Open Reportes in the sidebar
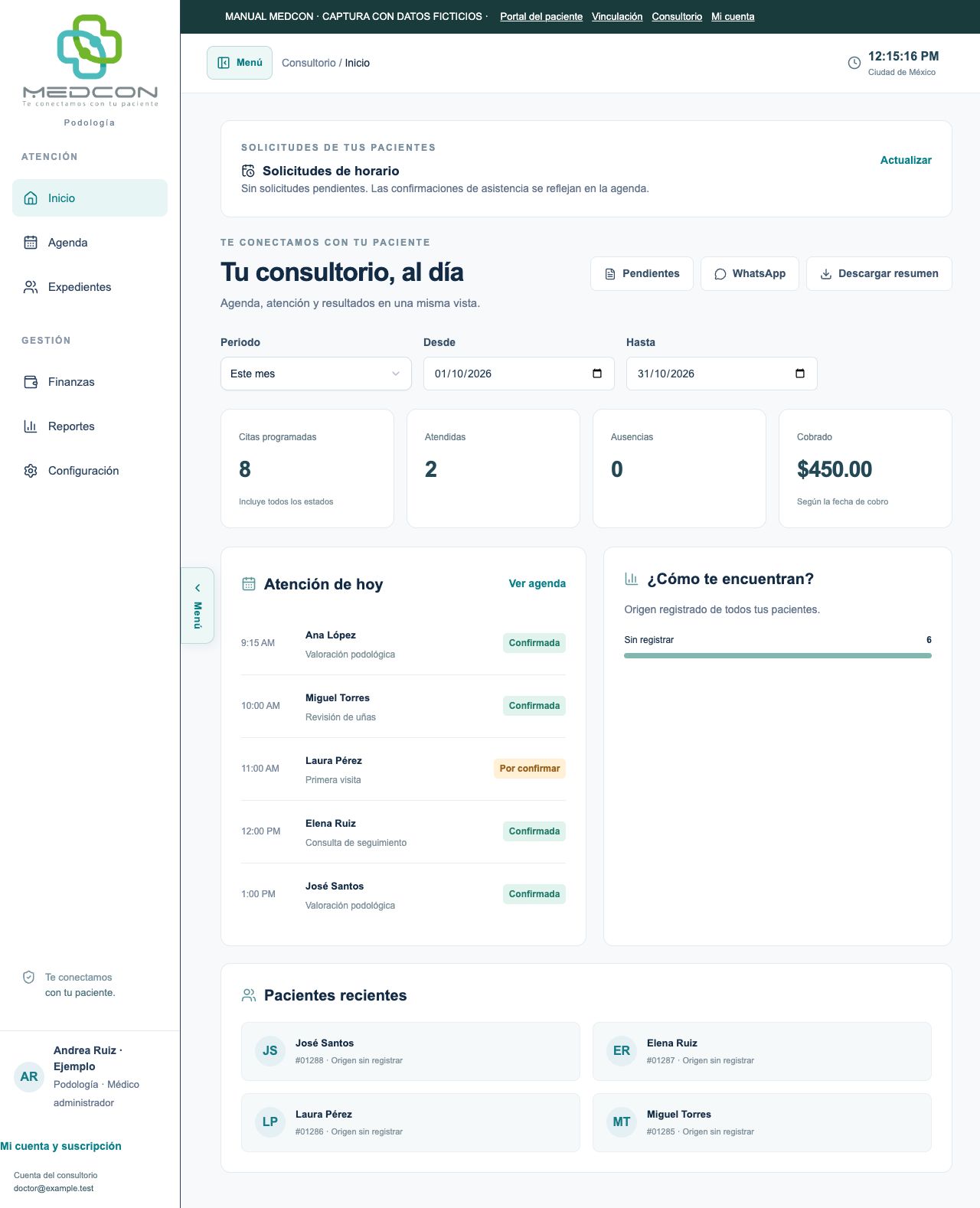The image size is (980, 1208). pos(90,426)
